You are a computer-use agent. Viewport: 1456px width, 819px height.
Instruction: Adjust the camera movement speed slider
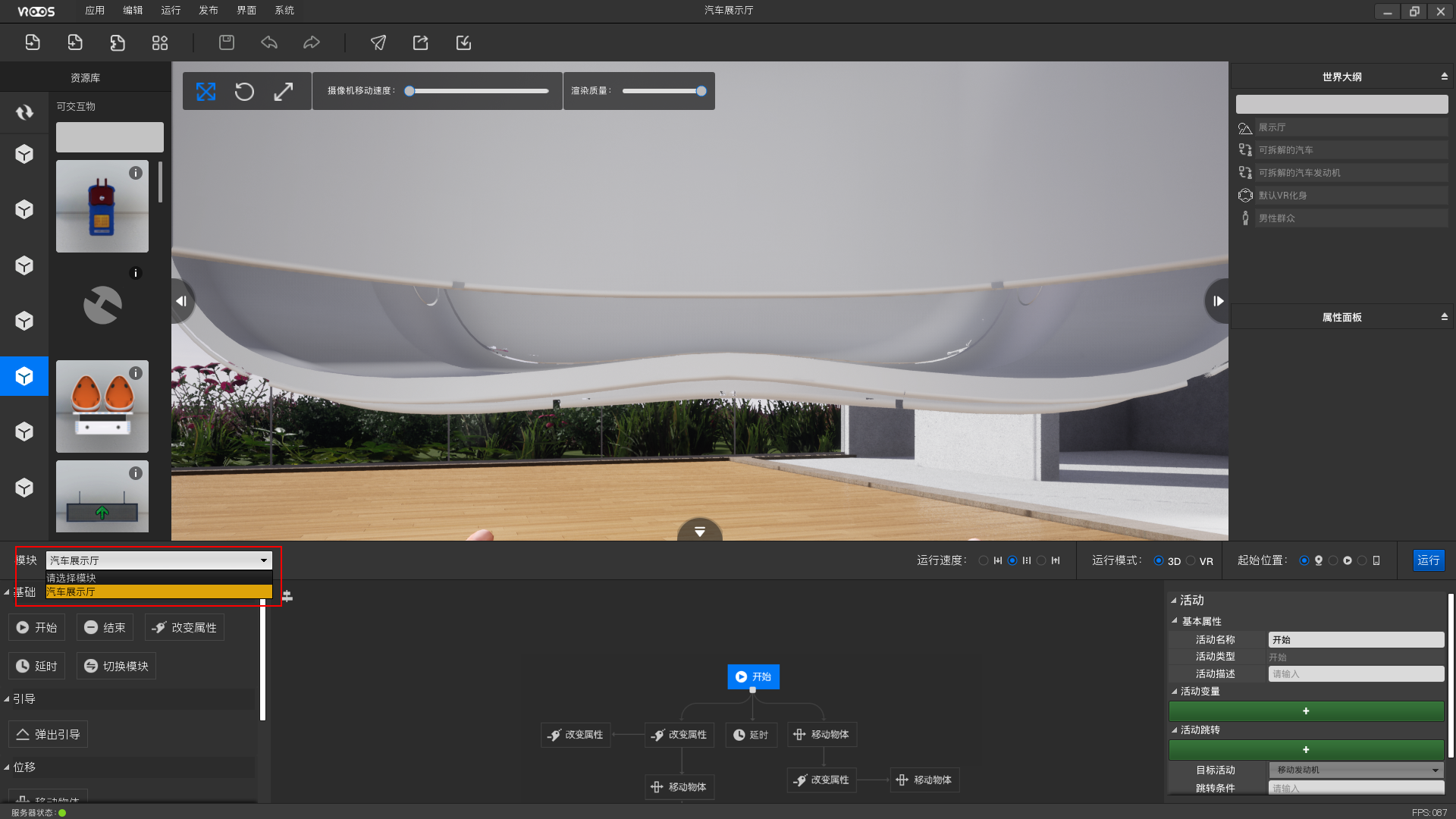[x=478, y=91]
